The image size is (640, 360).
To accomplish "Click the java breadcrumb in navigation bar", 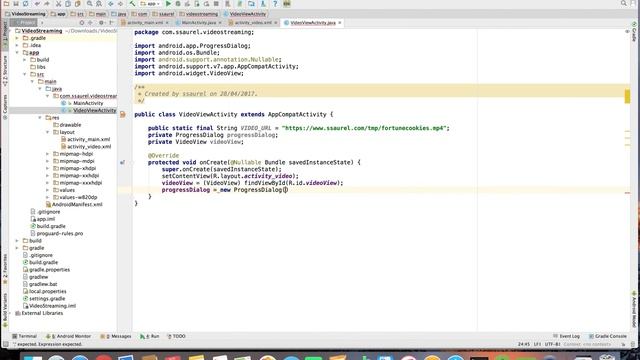I will [x=119, y=14].
